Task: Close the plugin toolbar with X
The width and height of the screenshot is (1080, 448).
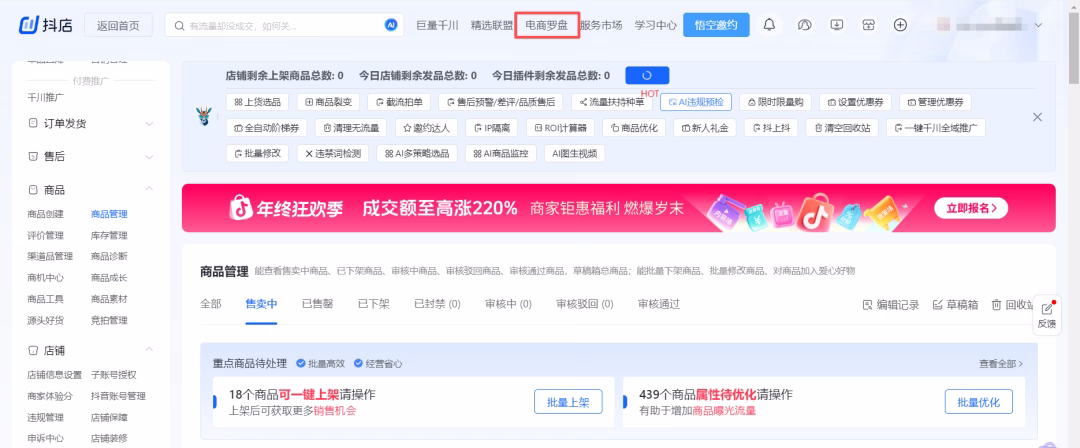Action: pos(1037,117)
